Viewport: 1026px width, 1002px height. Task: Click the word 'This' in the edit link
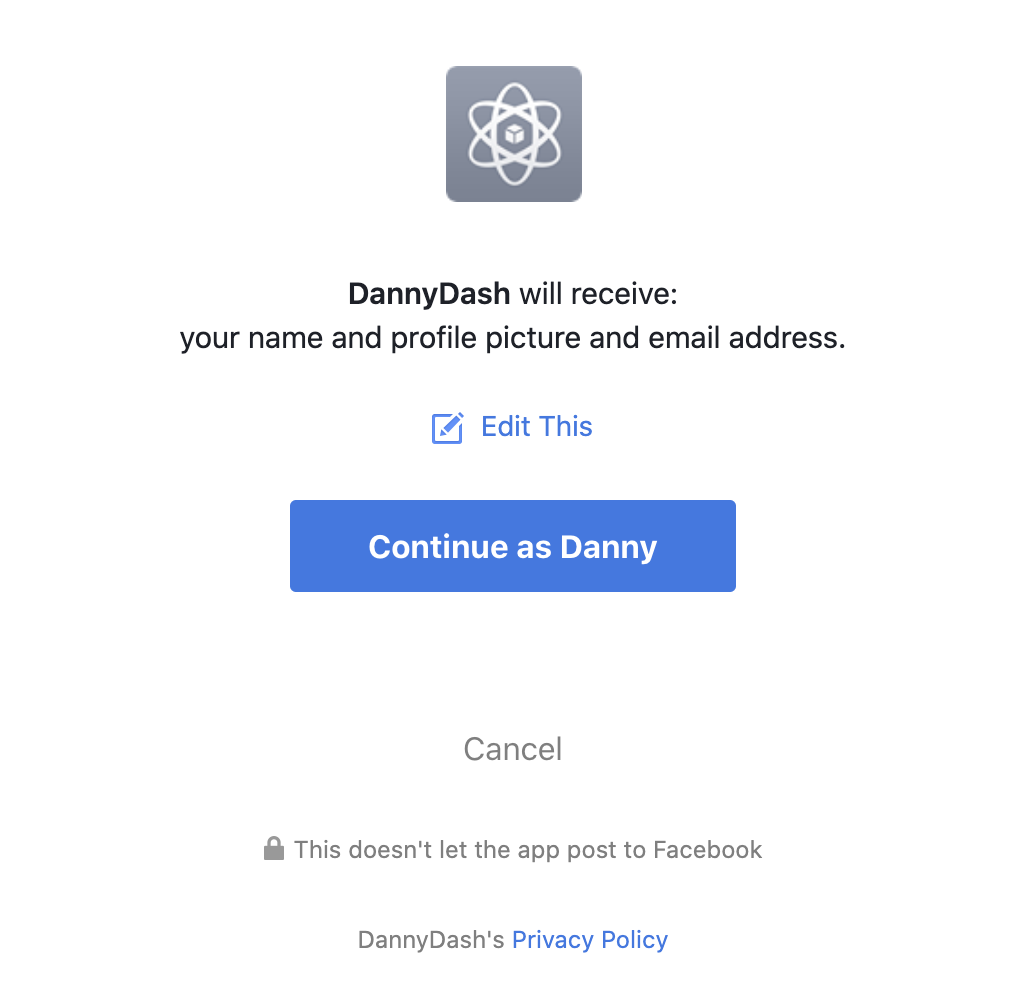pyautogui.click(x=566, y=427)
